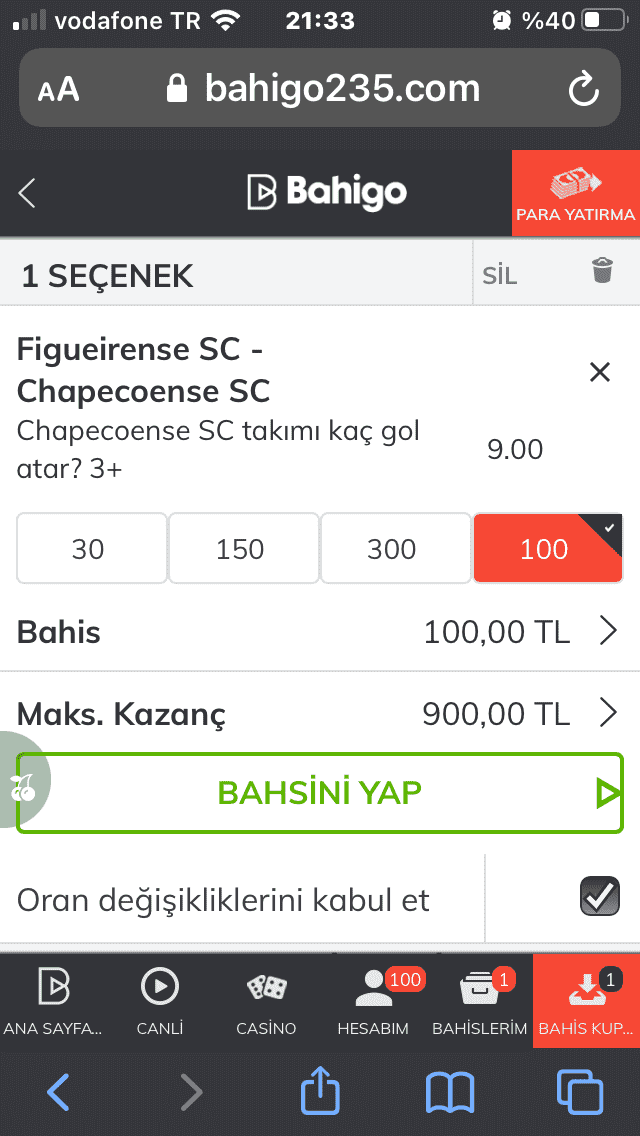Expand Bahis amount row chevron
640x1136 pixels.
(x=608, y=632)
